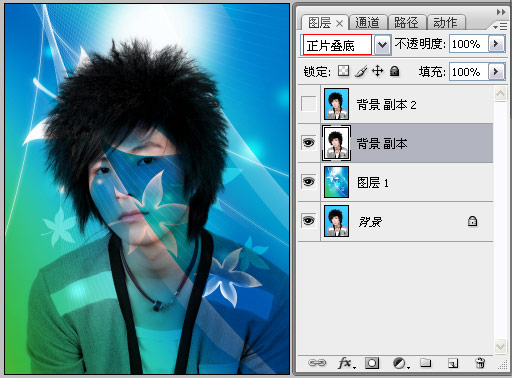The height and width of the screenshot is (378, 512).
Task: Create a new layer group folder
Action: tap(426, 362)
